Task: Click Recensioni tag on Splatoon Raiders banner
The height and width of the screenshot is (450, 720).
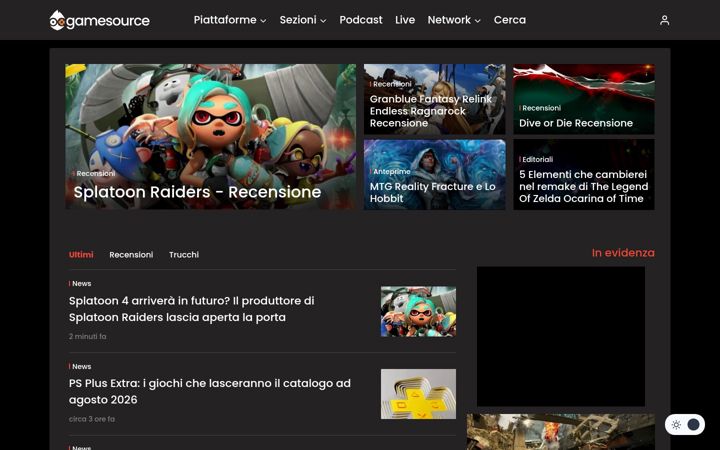Action: tap(95, 174)
